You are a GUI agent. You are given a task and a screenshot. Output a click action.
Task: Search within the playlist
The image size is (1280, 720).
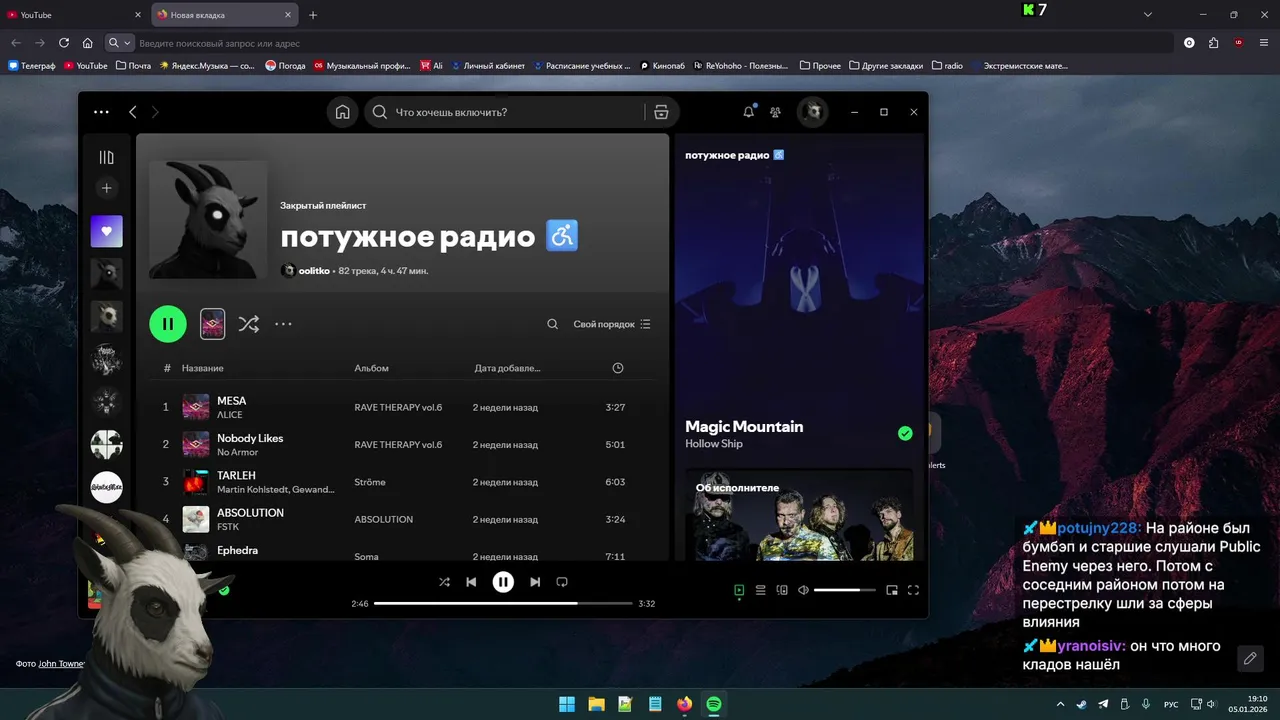click(552, 324)
